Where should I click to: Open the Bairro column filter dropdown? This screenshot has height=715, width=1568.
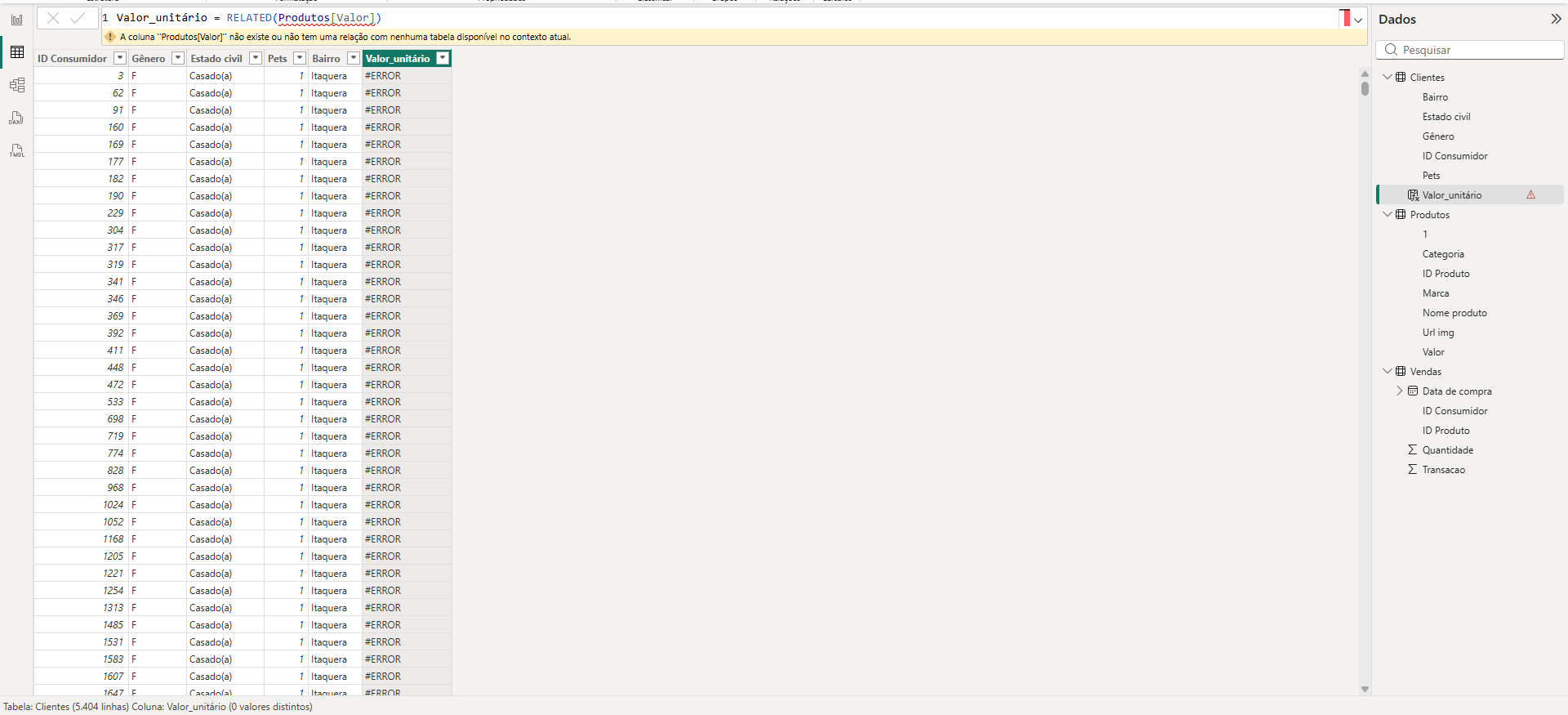[x=354, y=58]
